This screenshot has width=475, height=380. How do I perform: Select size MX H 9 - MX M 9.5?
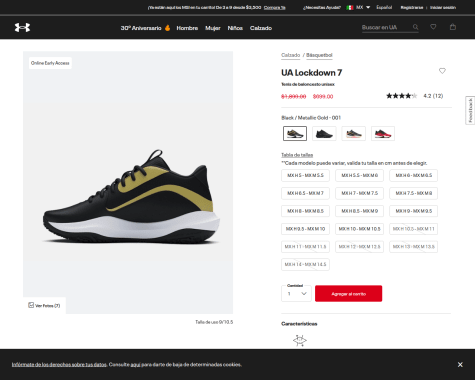tap(413, 211)
